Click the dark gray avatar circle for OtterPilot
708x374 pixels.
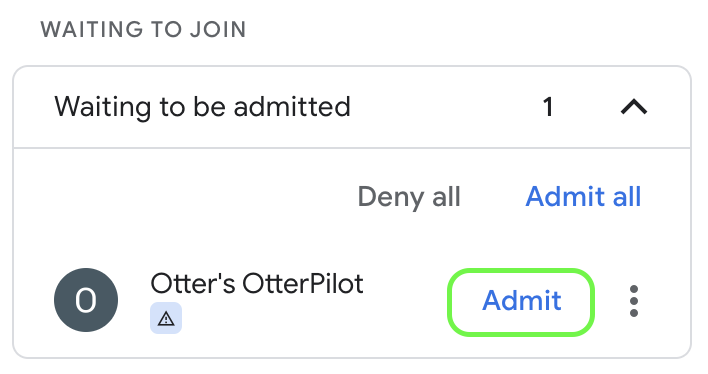(x=86, y=300)
